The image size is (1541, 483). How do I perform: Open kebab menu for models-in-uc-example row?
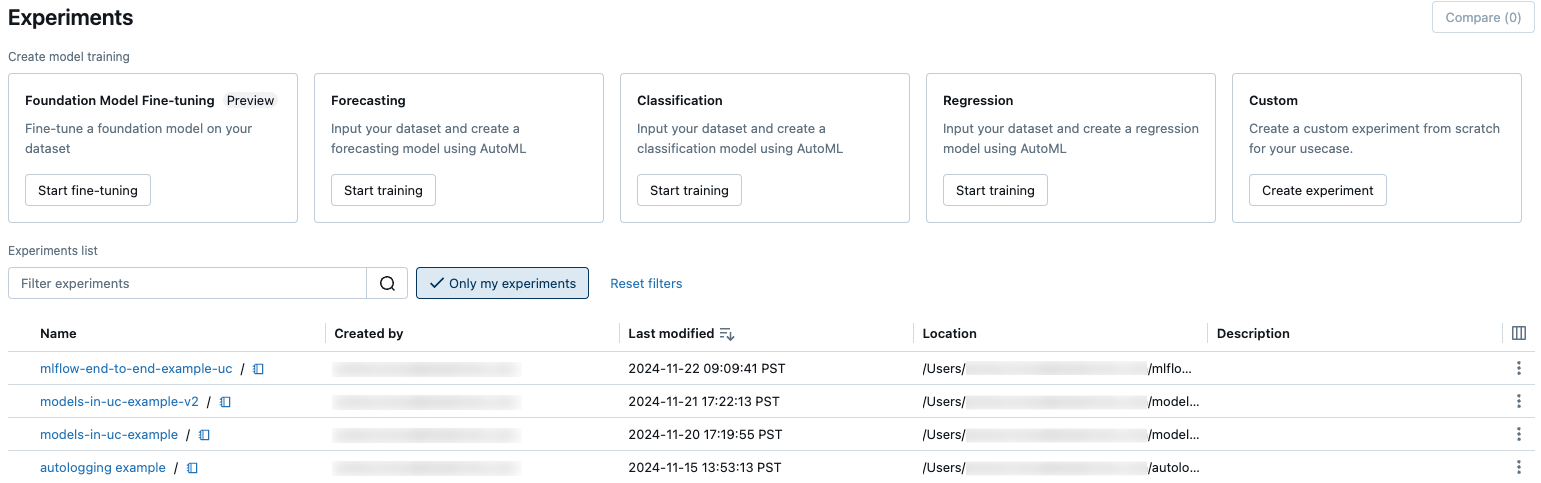point(1518,435)
